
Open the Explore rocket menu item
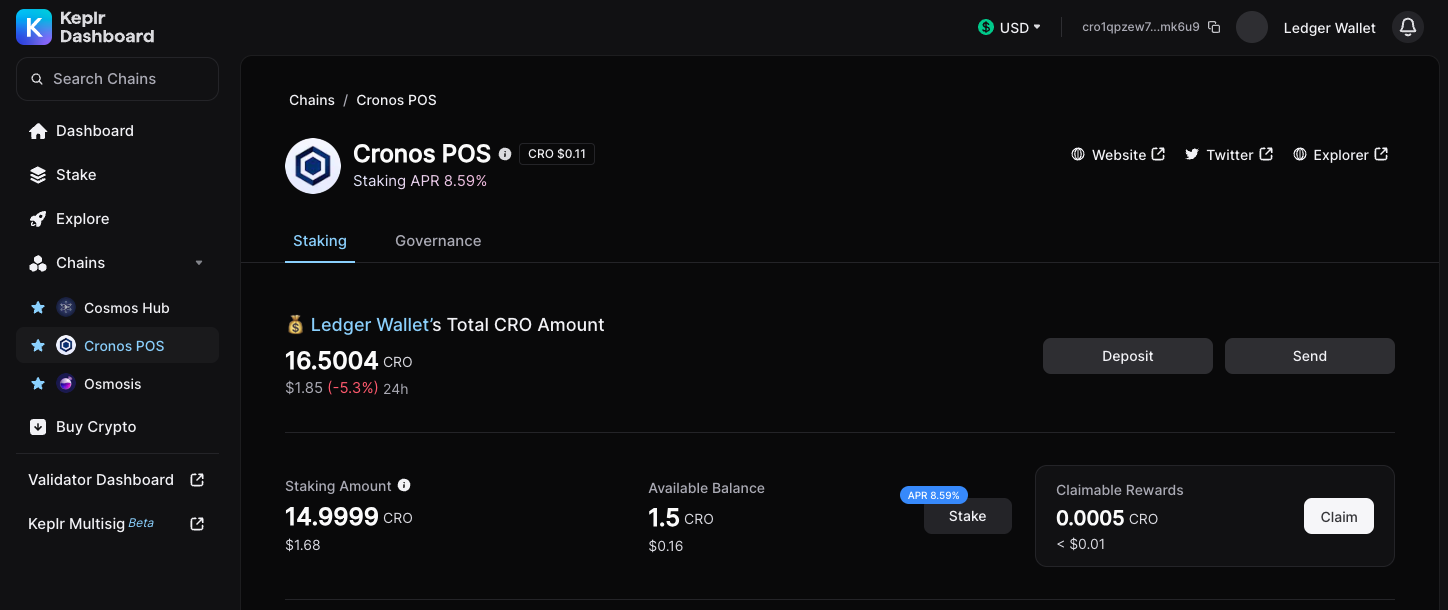point(81,219)
